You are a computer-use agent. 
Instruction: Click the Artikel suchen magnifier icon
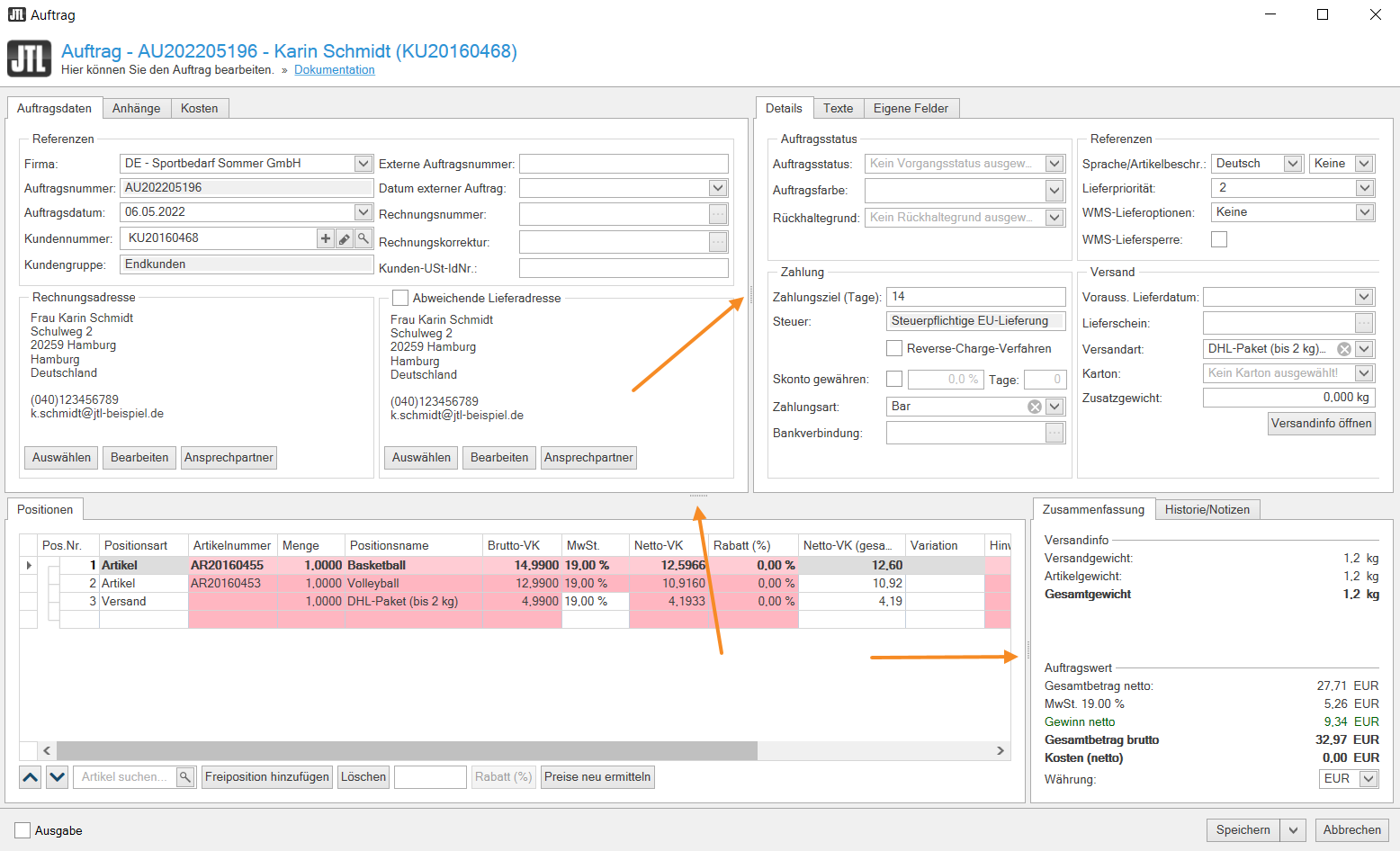pos(184,777)
